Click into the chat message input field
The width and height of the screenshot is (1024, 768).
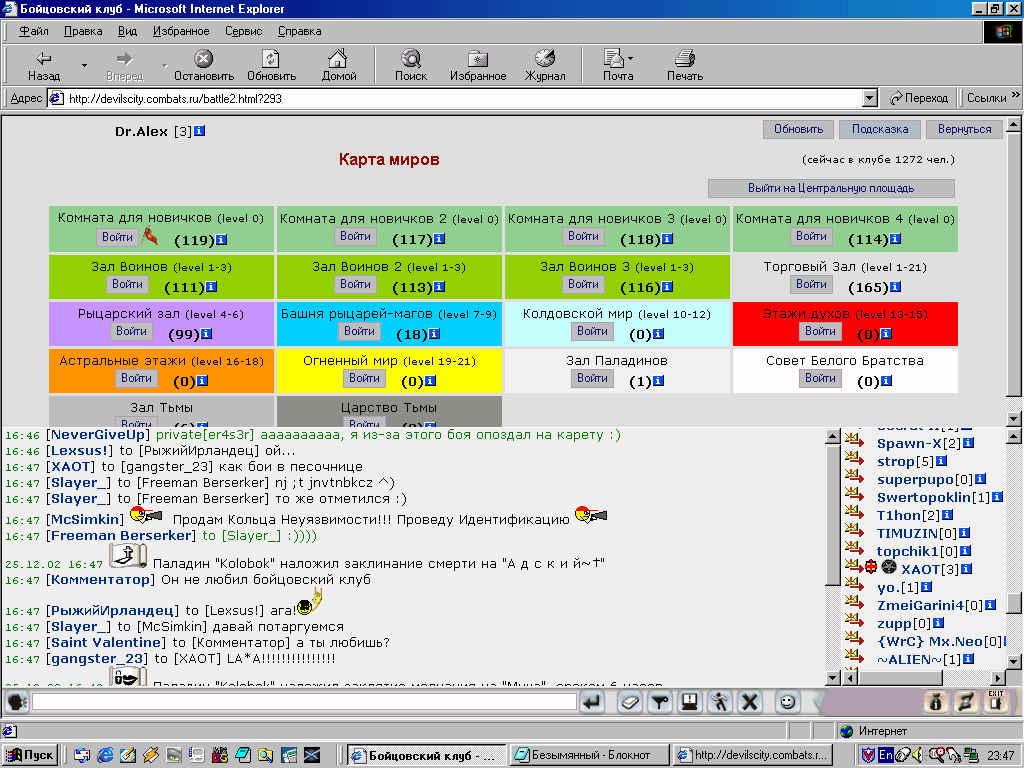[304, 702]
